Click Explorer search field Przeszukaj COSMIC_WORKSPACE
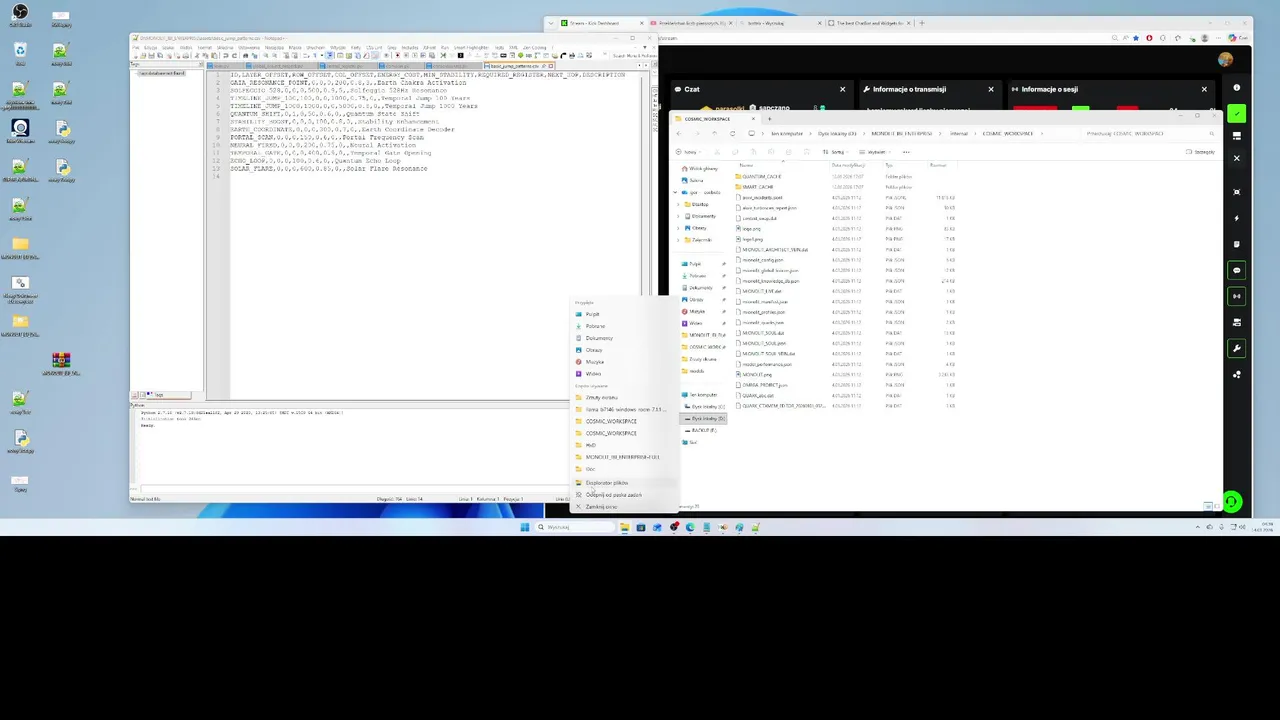 tap(1150, 133)
